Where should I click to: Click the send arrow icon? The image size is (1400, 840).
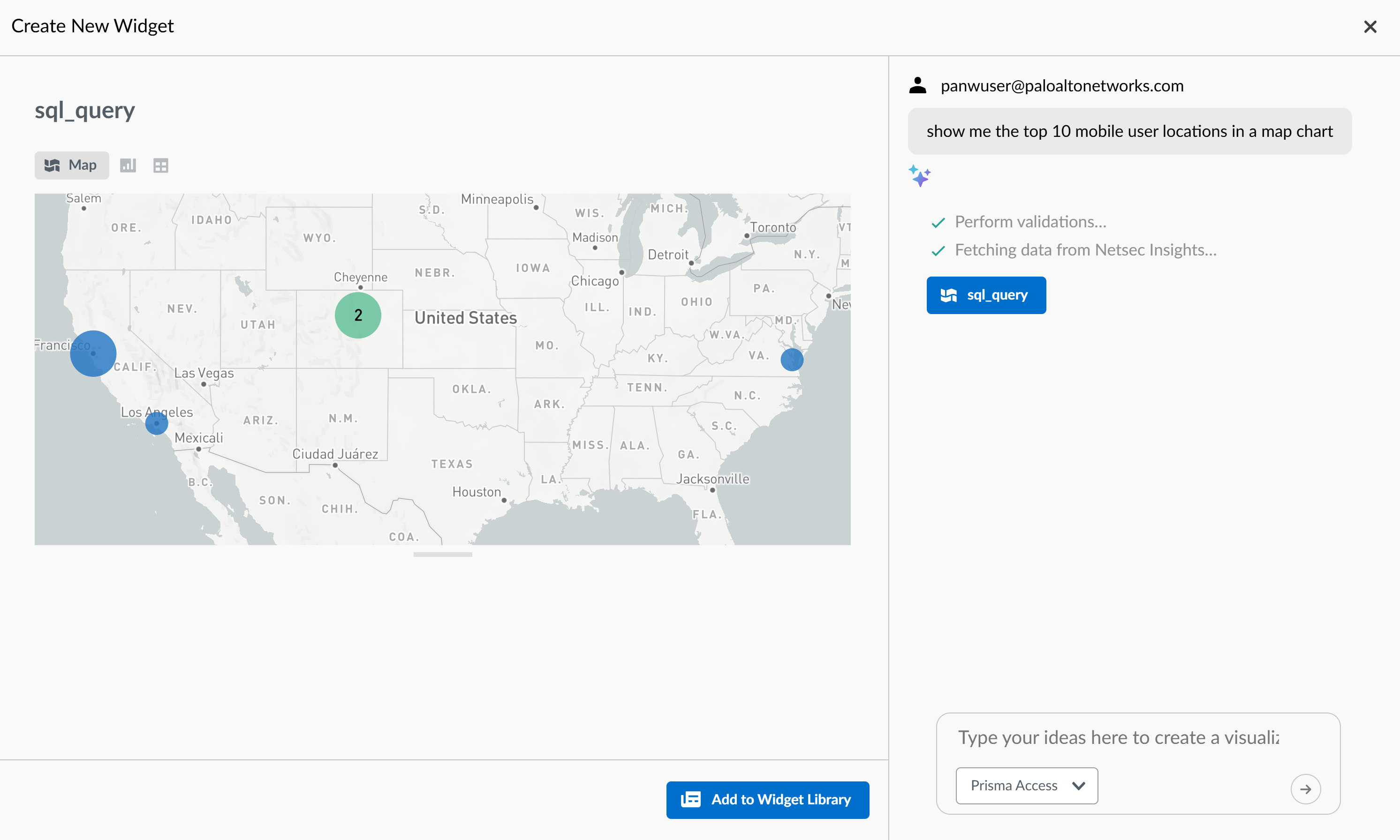click(1305, 789)
